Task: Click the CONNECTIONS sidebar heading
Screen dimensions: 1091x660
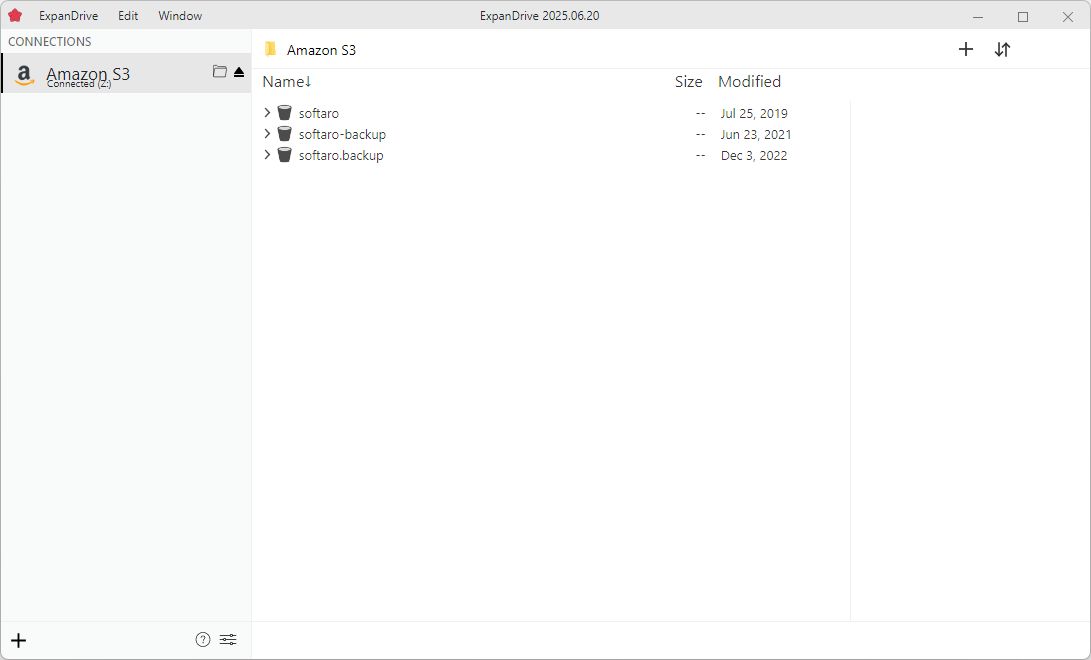Action: pos(49,42)
